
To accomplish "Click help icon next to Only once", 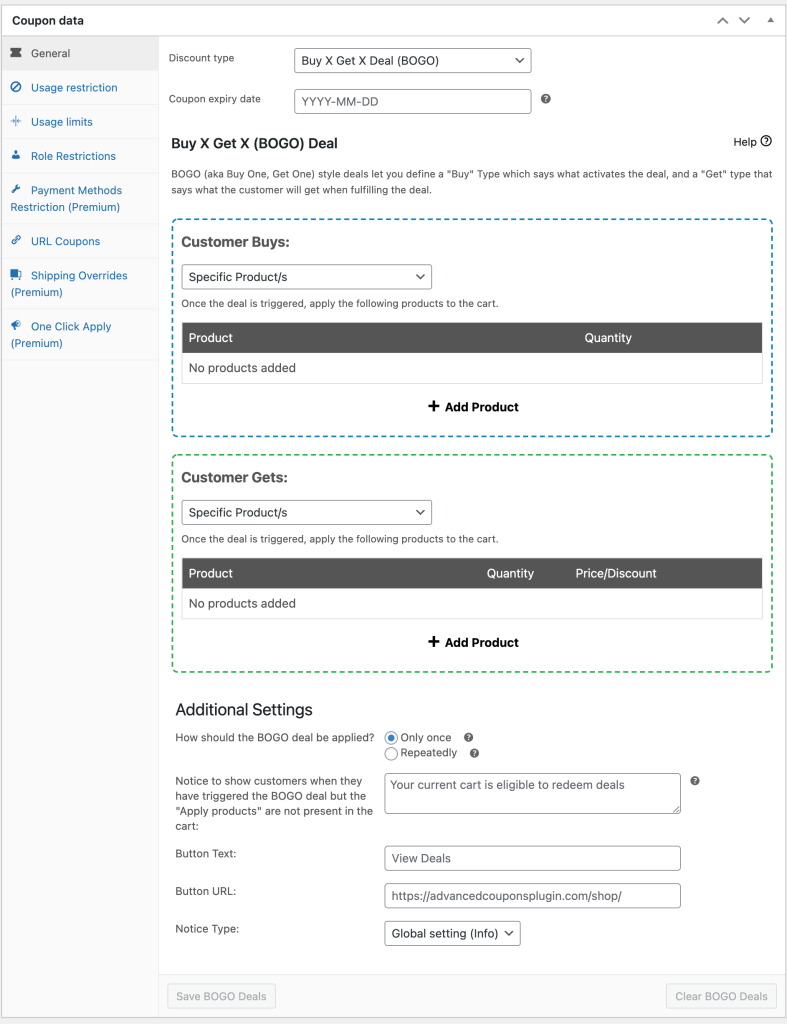I will coord(468,738).
